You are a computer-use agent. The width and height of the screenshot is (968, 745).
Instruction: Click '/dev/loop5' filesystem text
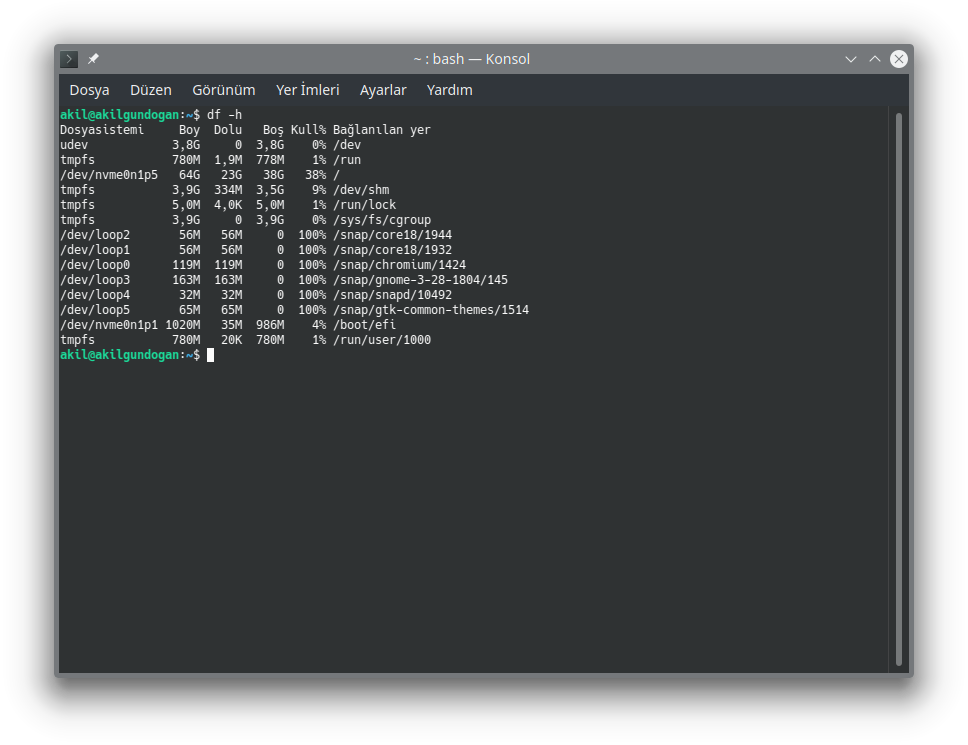pos(95,310)
